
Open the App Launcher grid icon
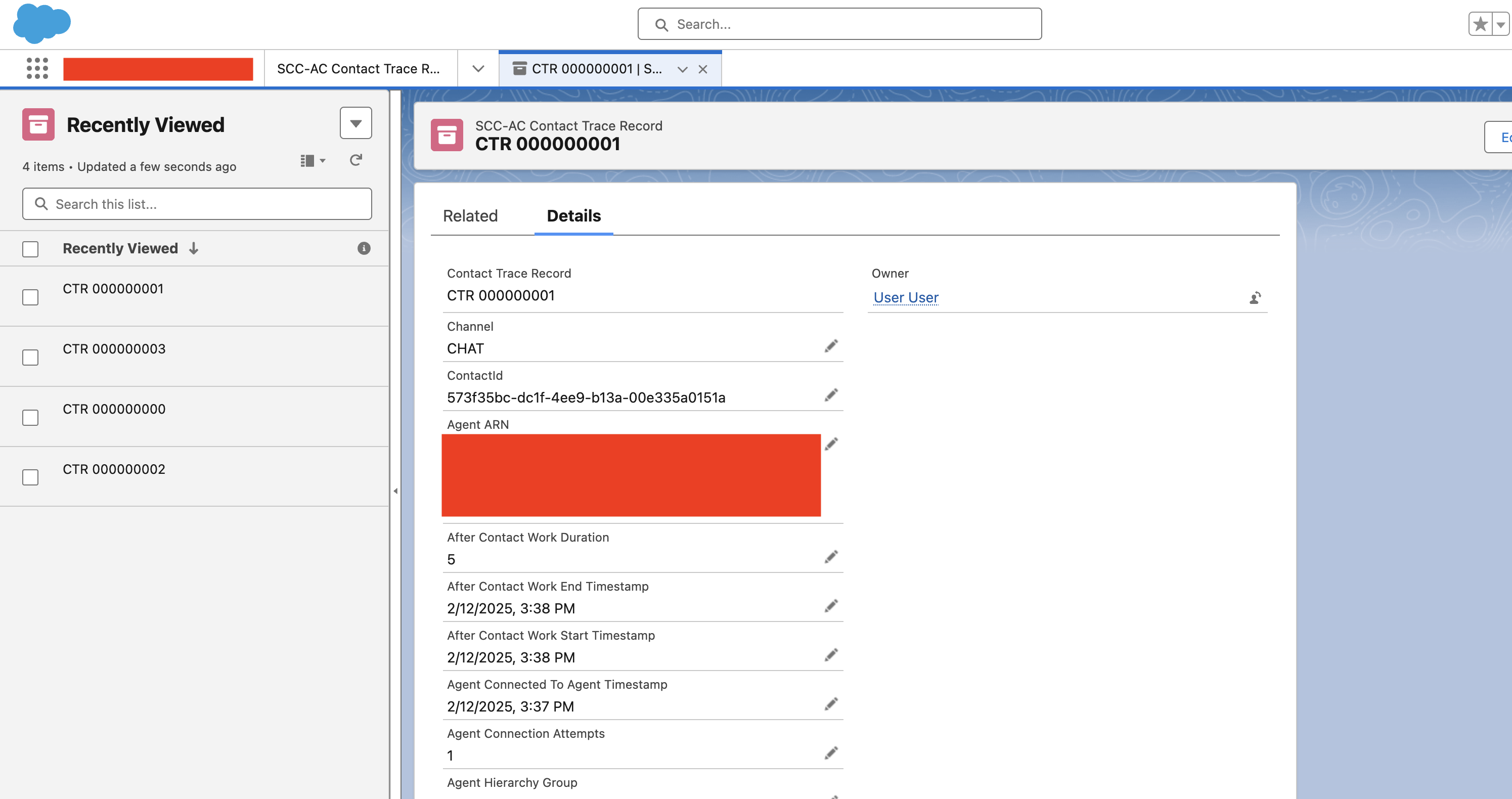tap(37, 68)
